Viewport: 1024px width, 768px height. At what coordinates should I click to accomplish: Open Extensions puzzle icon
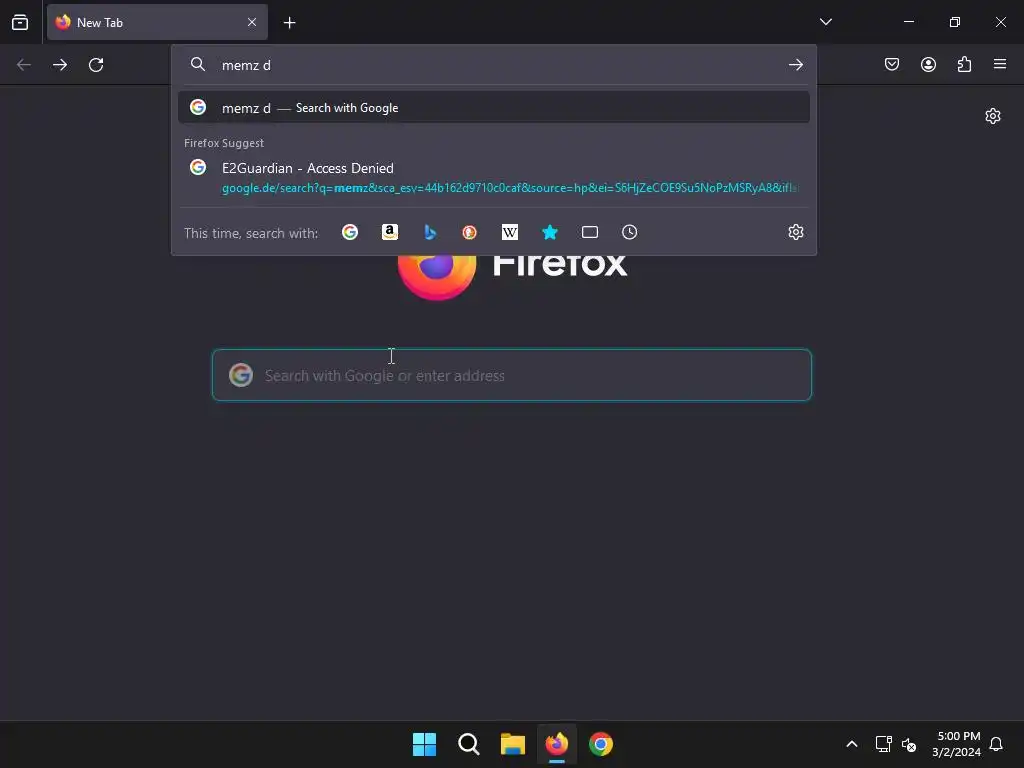point(964,64)
